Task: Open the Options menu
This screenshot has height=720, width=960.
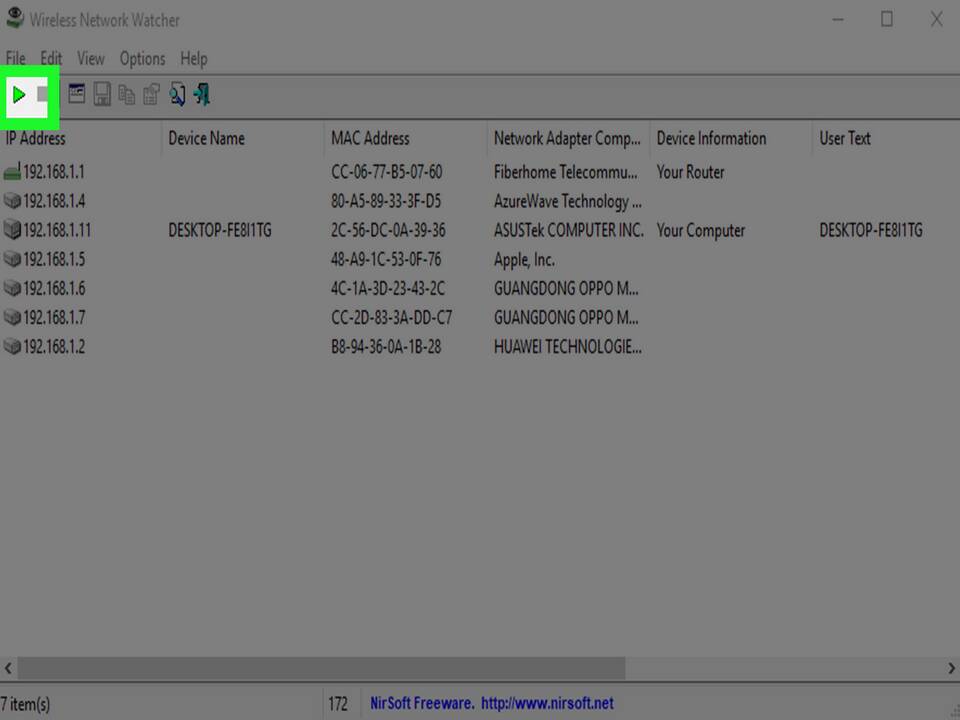Action: (x=142, y=59)
